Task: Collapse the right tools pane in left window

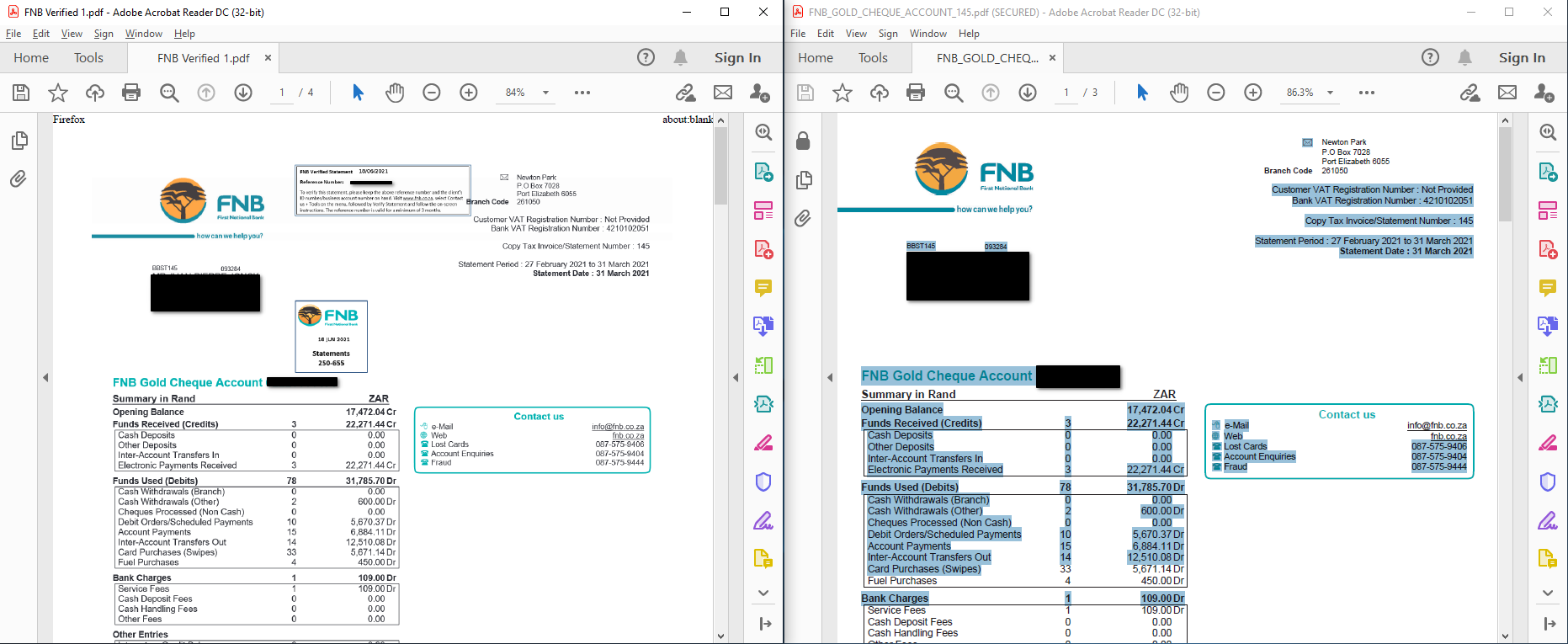Action: pos(736,378)
